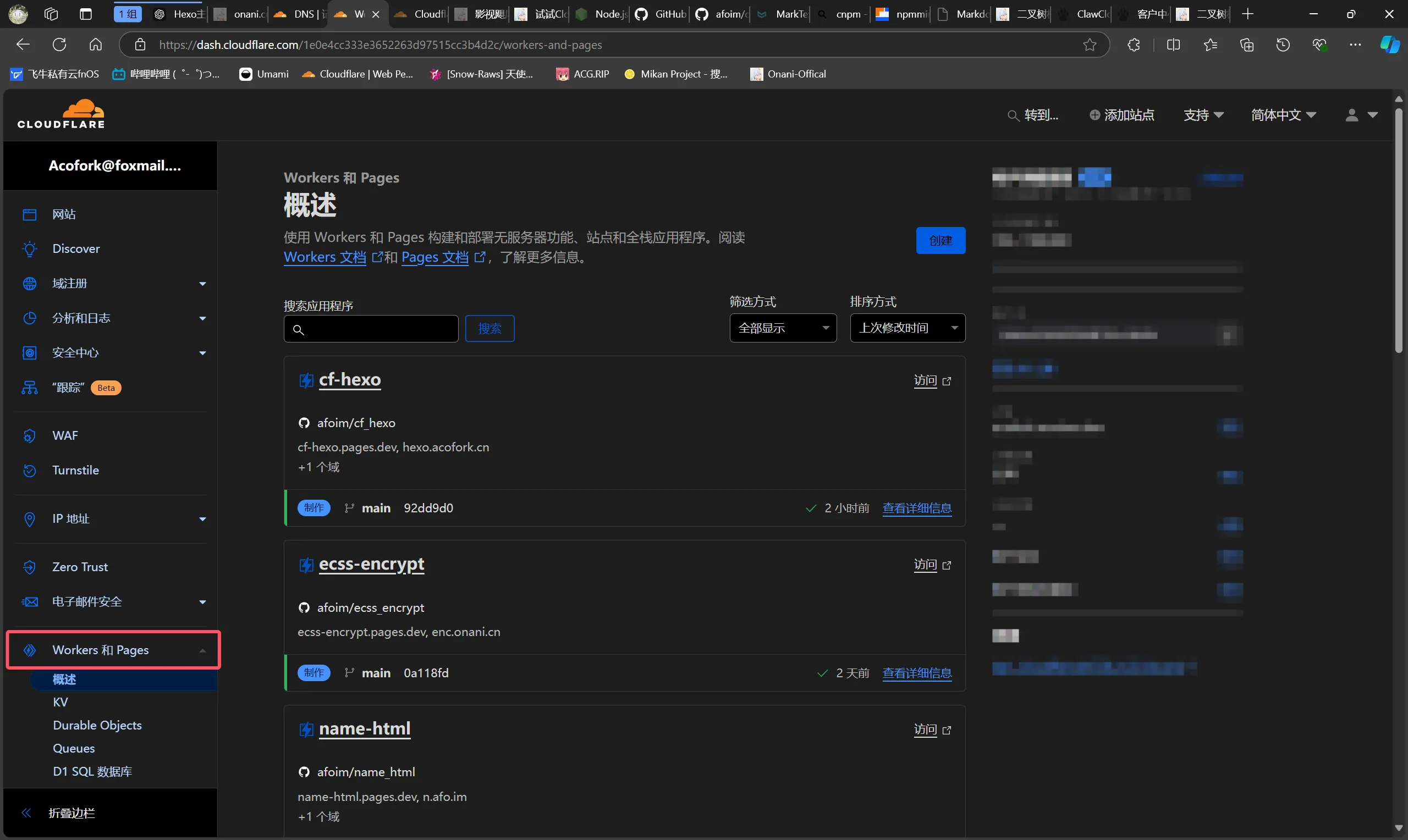Click the browser Favorites star icon
1408x840 pixels.
1211,45
